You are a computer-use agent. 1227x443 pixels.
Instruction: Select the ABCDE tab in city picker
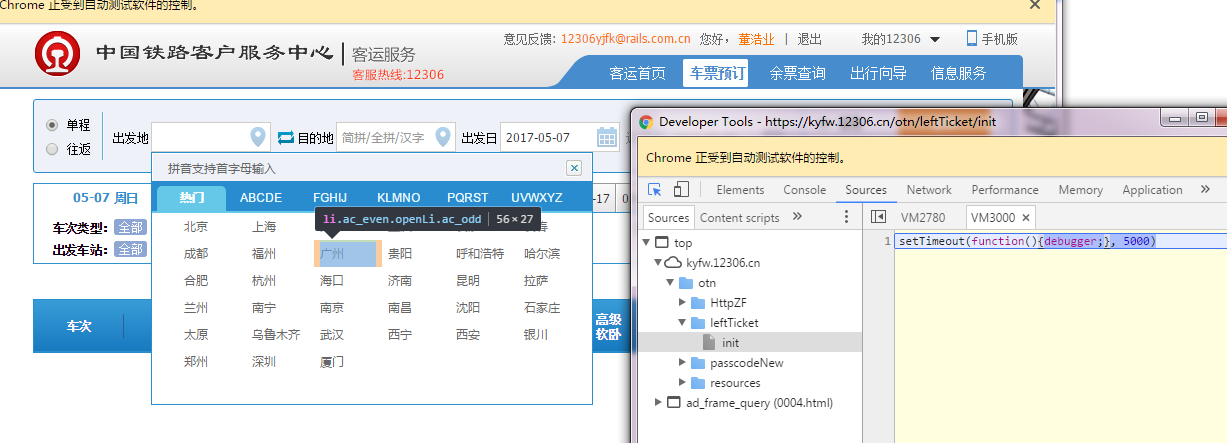point(261,197)
